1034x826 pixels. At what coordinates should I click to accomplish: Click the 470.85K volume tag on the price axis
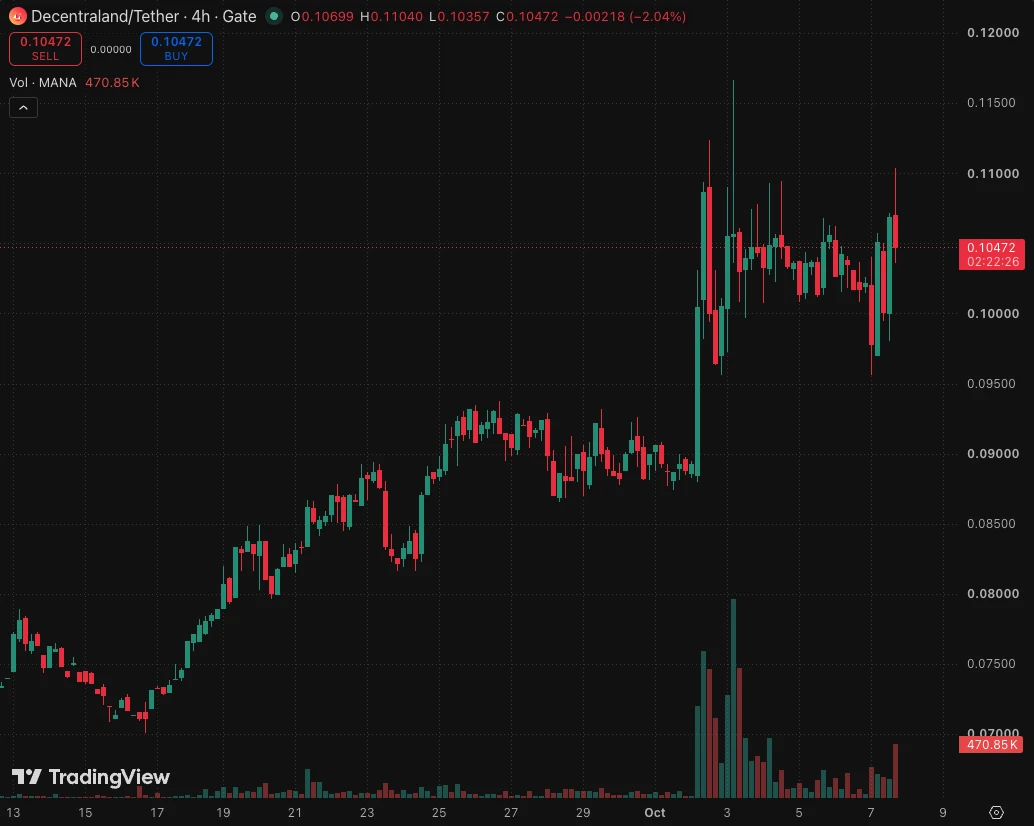[992, 745]
